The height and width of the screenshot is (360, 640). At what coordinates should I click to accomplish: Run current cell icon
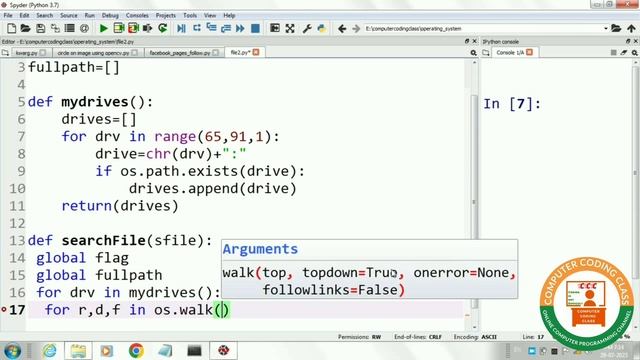(x=119, y=28)
